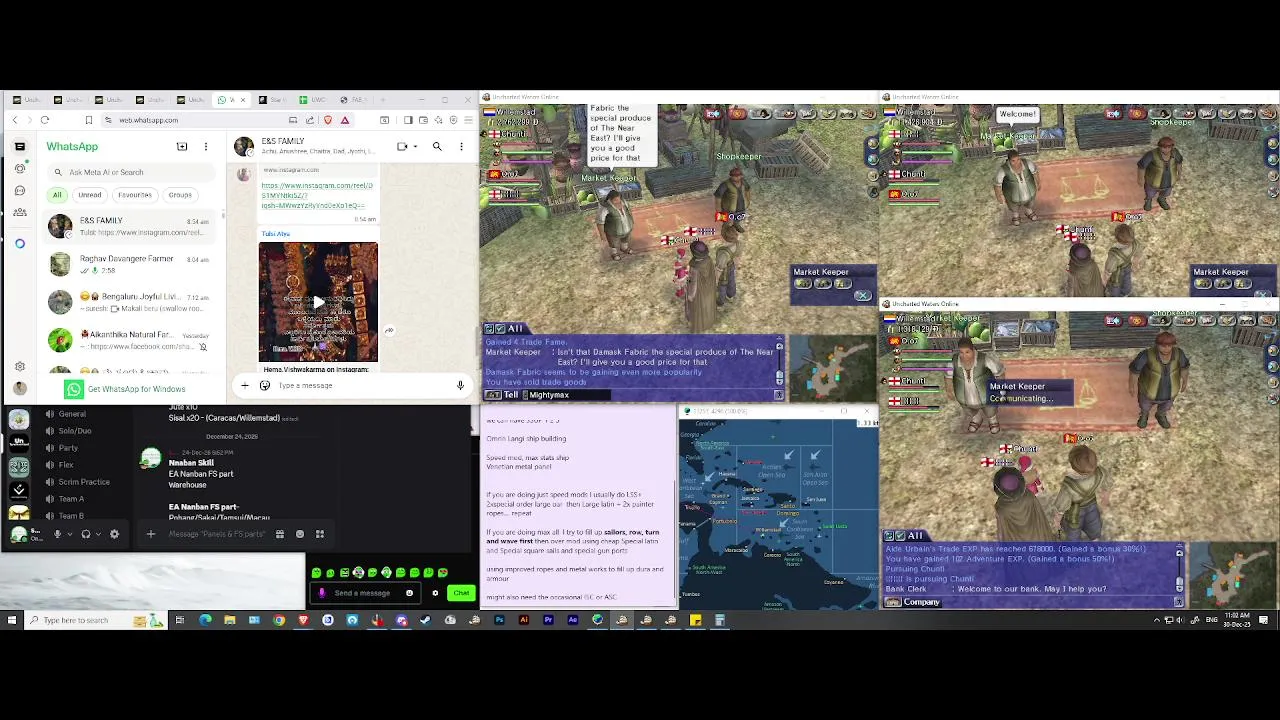Focus the Ask Meta AI or Search box
This screenshot has height=720, width=1280.
tap(130, 172)
